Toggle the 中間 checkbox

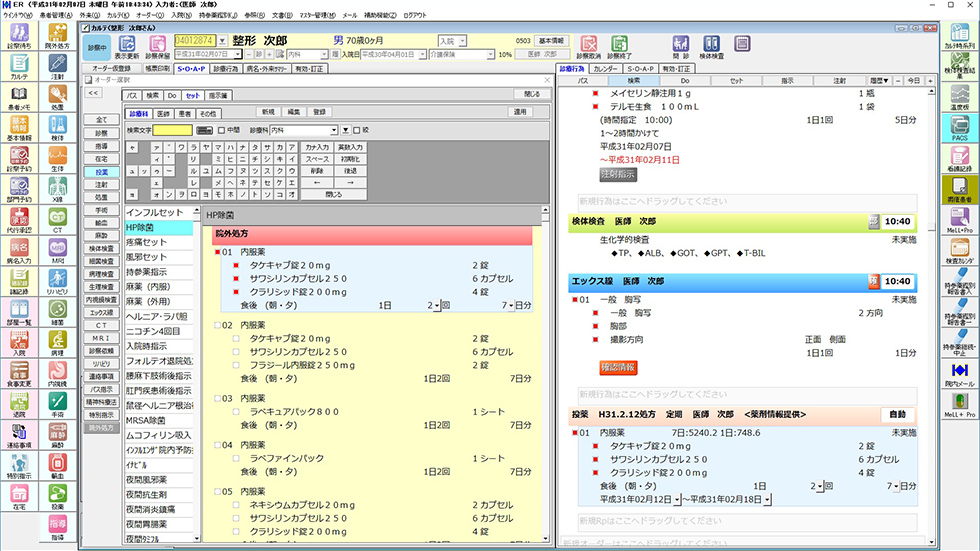coord(221,131)
